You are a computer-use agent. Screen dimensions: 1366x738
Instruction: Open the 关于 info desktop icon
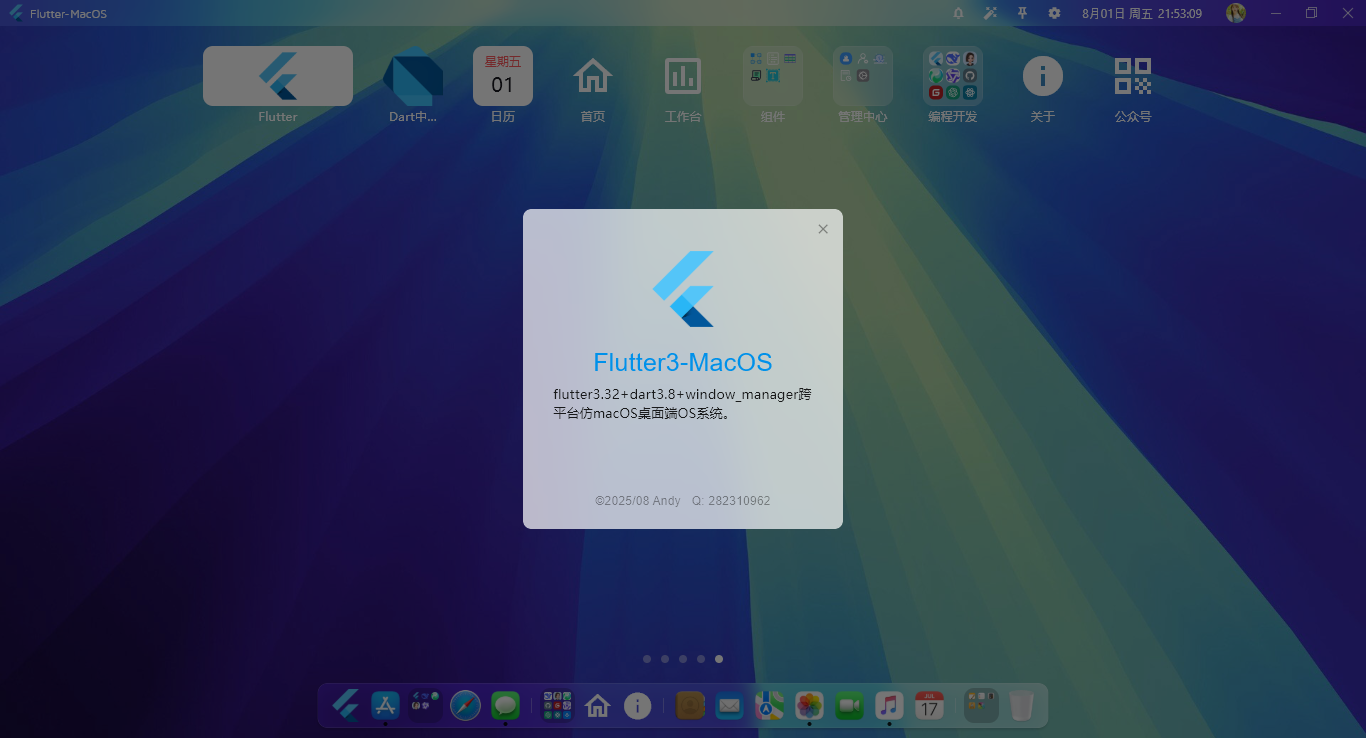tap(1043, 76)
